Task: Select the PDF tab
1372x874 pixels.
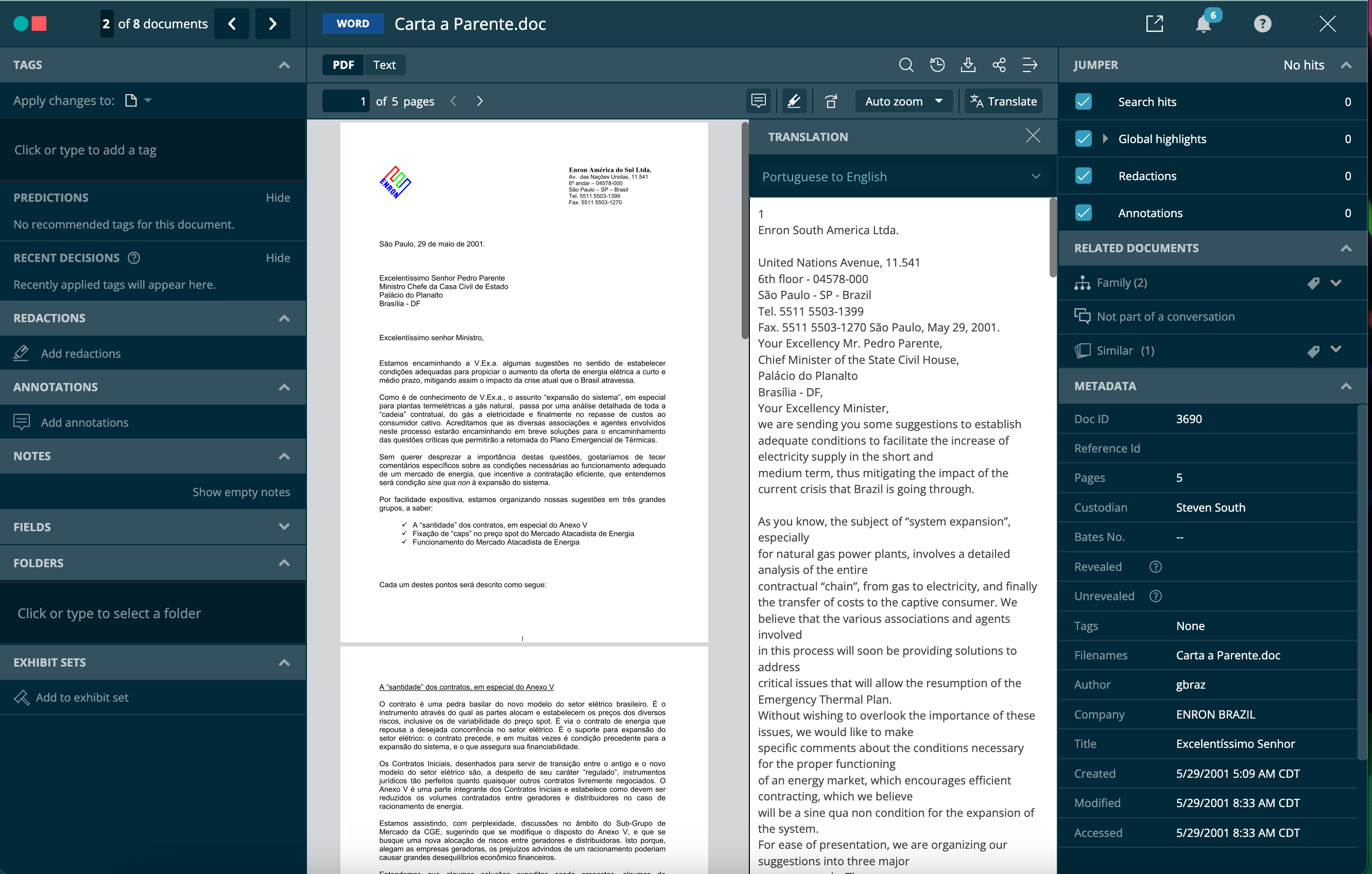Action: (343, 64)
